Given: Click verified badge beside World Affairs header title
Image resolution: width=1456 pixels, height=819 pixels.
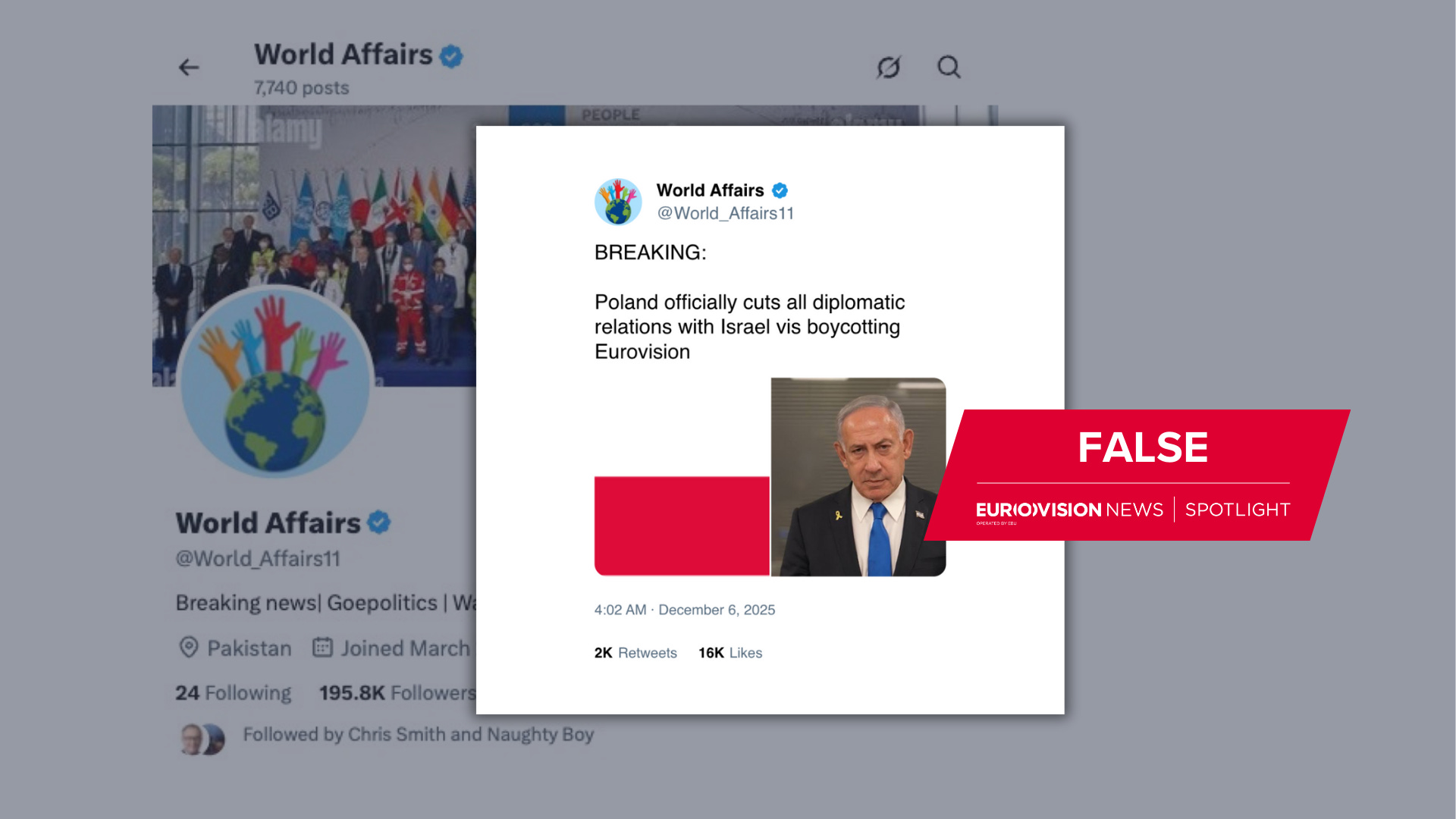Looking at the screenshot, I should coord(451,56).
